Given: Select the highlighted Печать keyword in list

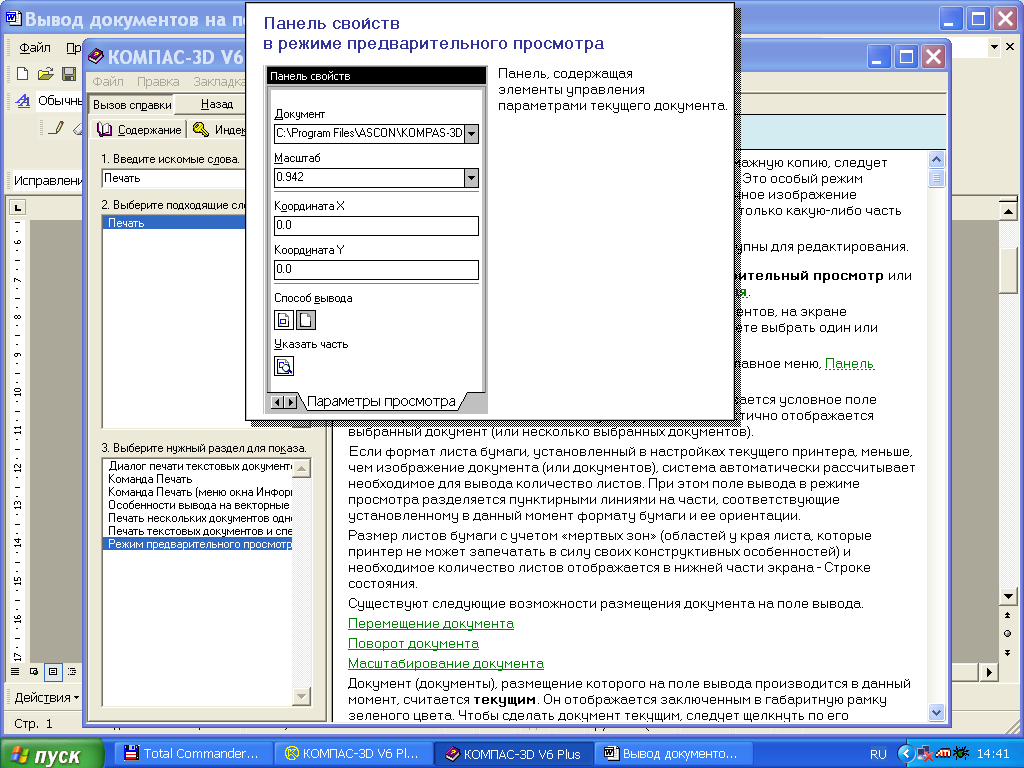Looking at the screenshot, I should coord(174,223).
